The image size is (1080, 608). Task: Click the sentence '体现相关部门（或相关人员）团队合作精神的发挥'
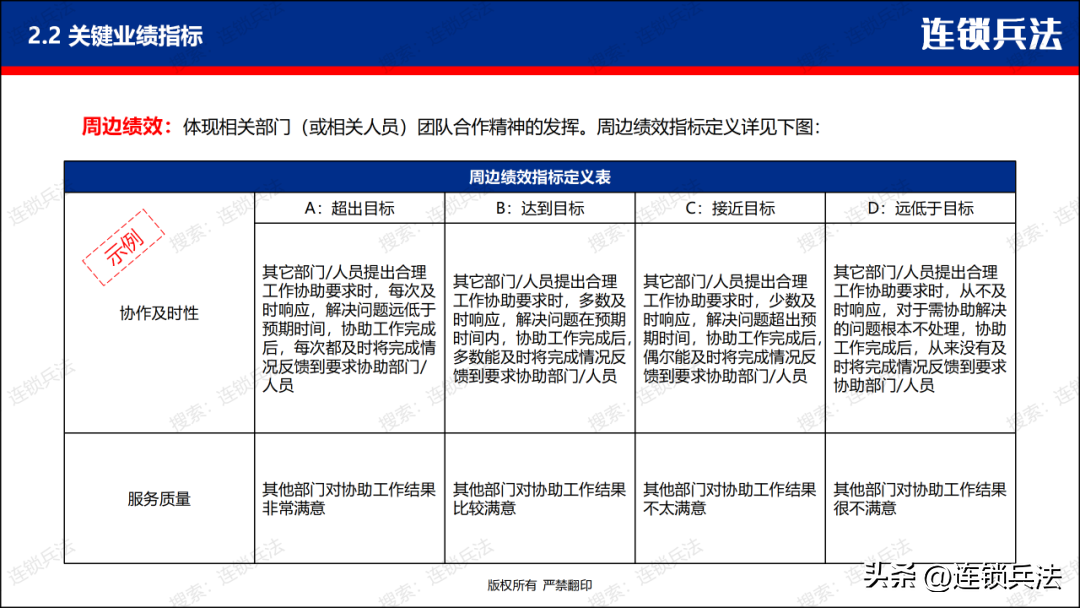click(382, 127)
